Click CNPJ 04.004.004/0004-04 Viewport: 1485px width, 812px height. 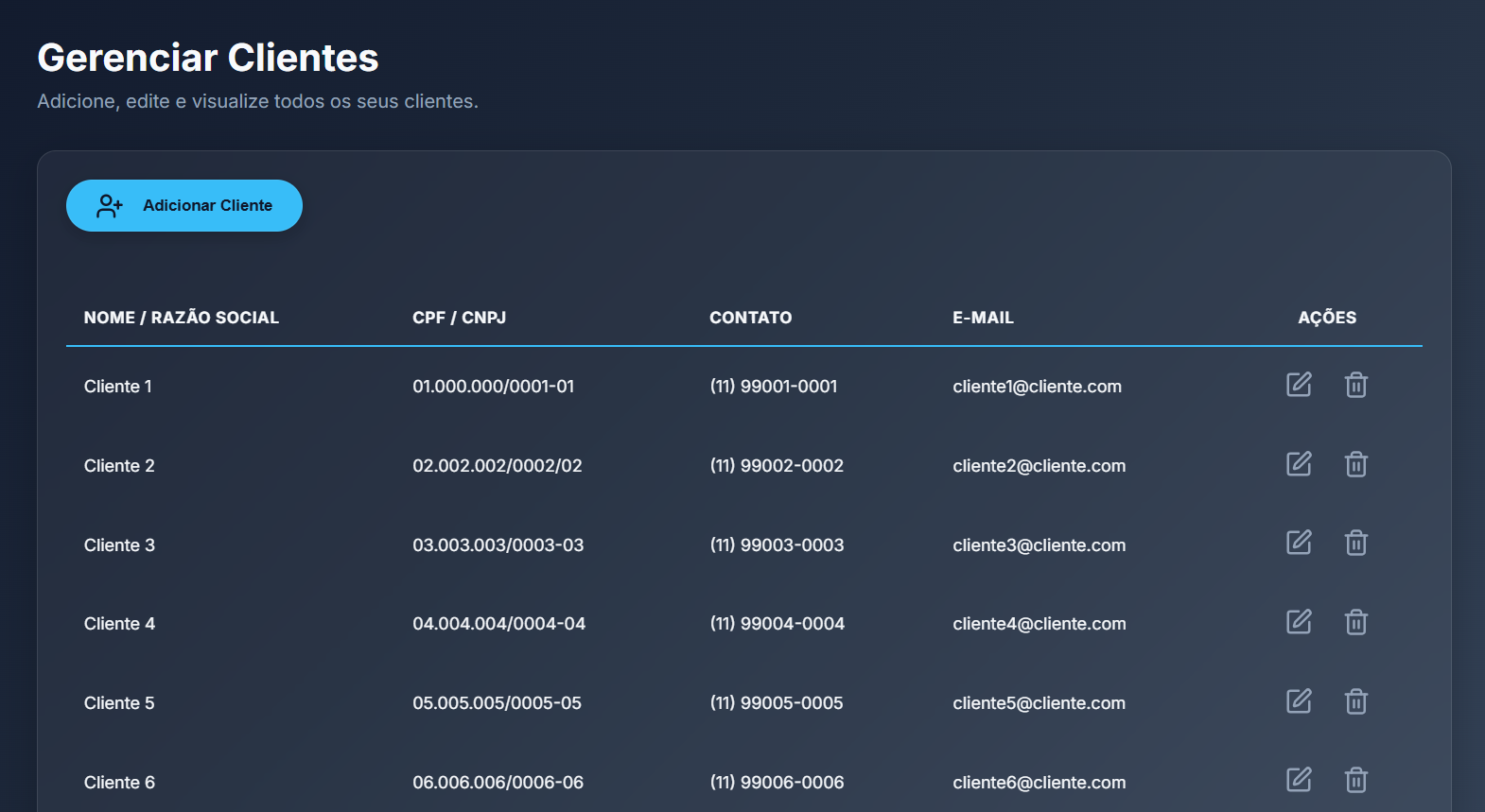(x=499, y=624)
